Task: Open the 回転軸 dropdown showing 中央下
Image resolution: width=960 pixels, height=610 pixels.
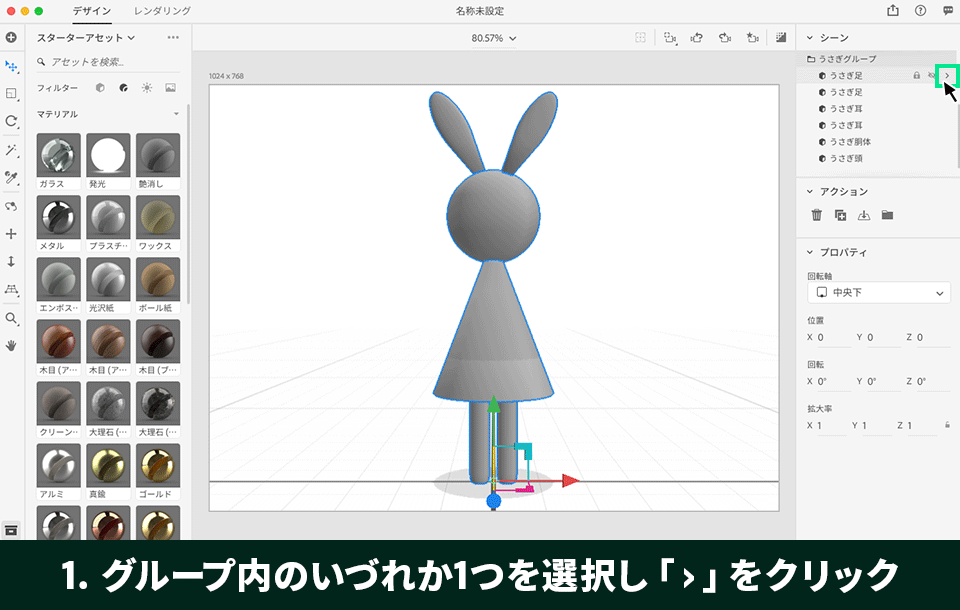Action: [x=878, y=292]
